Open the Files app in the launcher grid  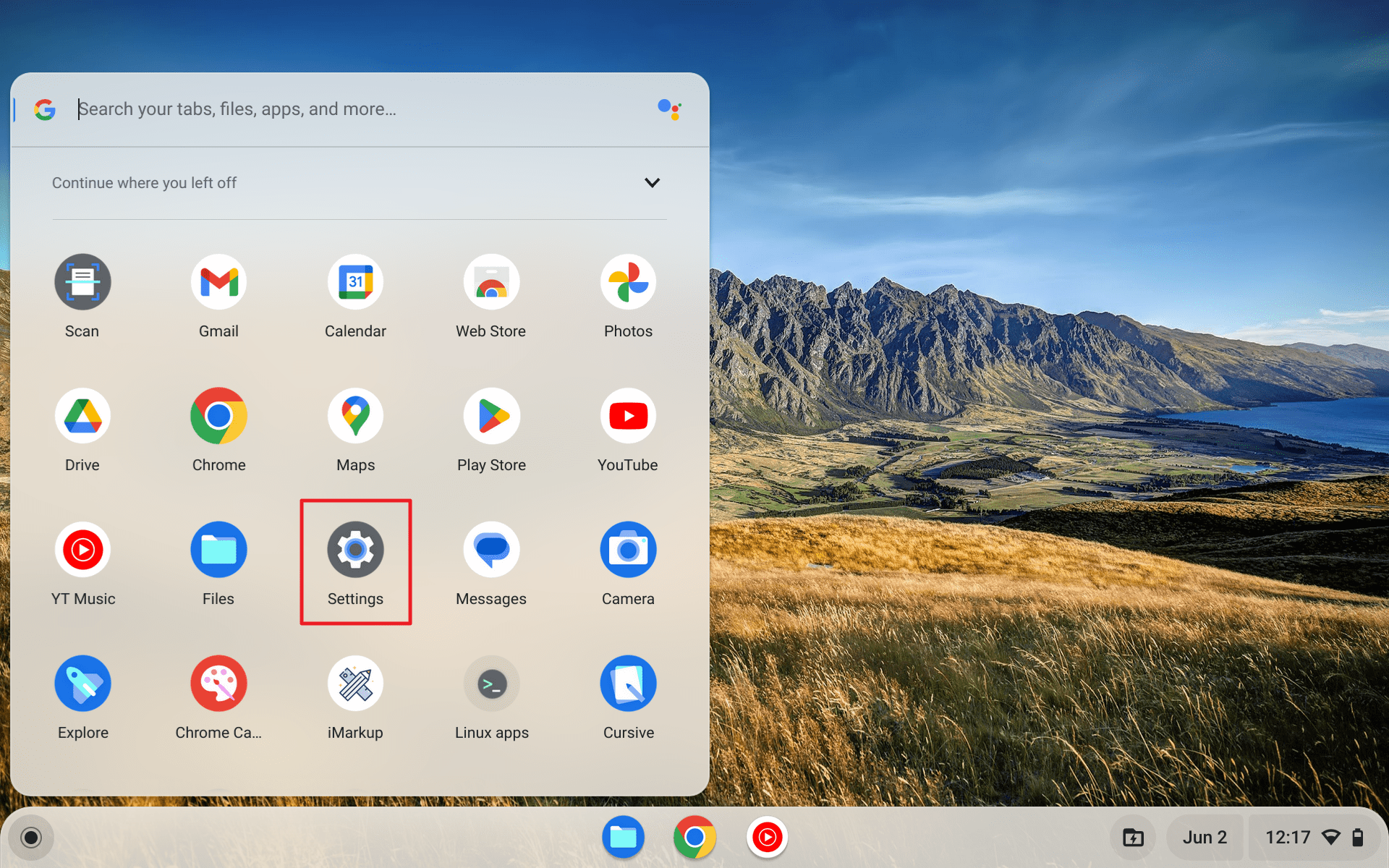coord(218,550)
